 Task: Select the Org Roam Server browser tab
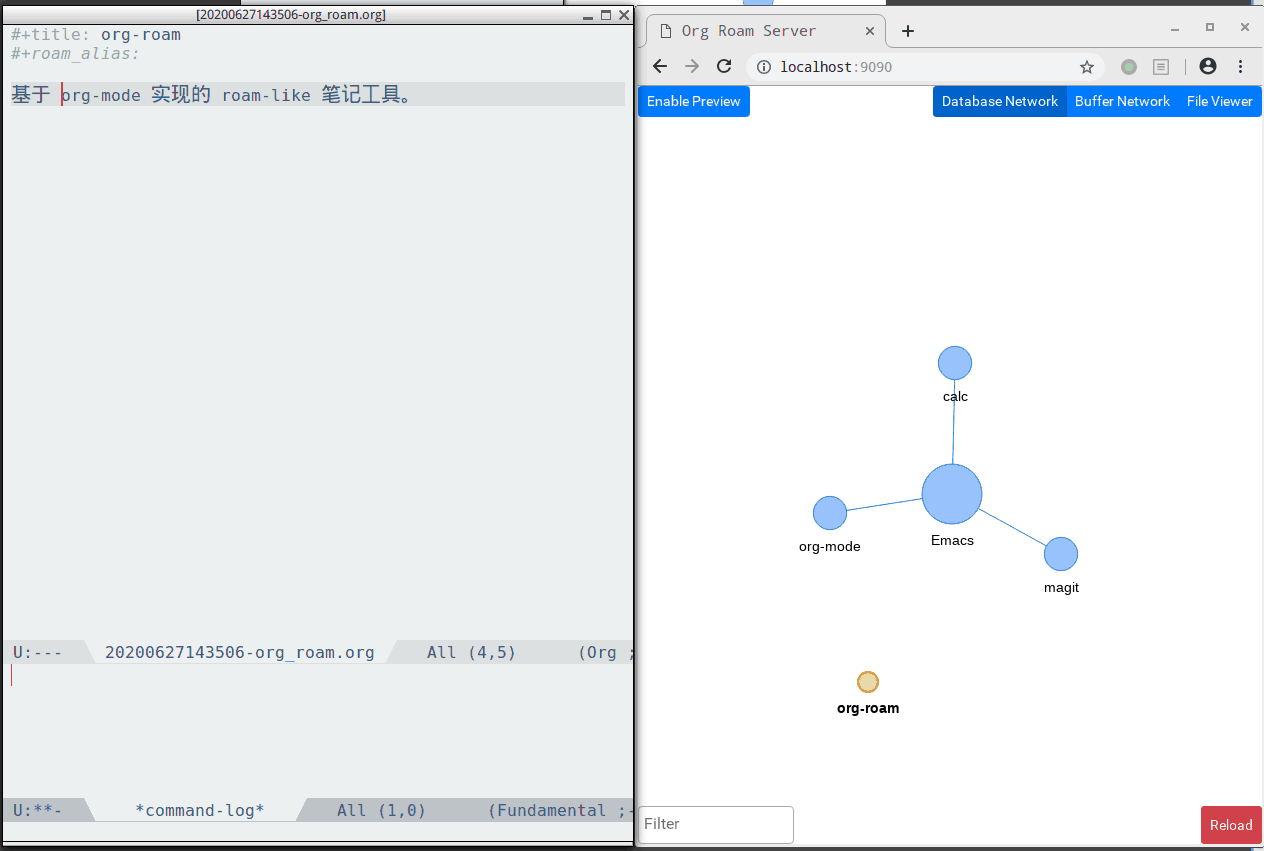765,31
